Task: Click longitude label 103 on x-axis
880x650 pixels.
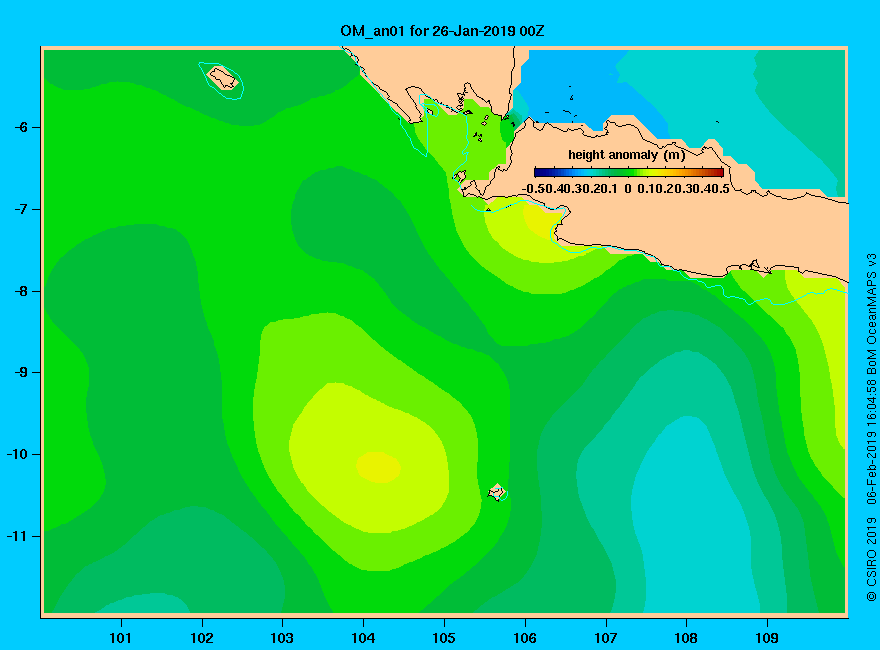Action: tap(282, 638)
